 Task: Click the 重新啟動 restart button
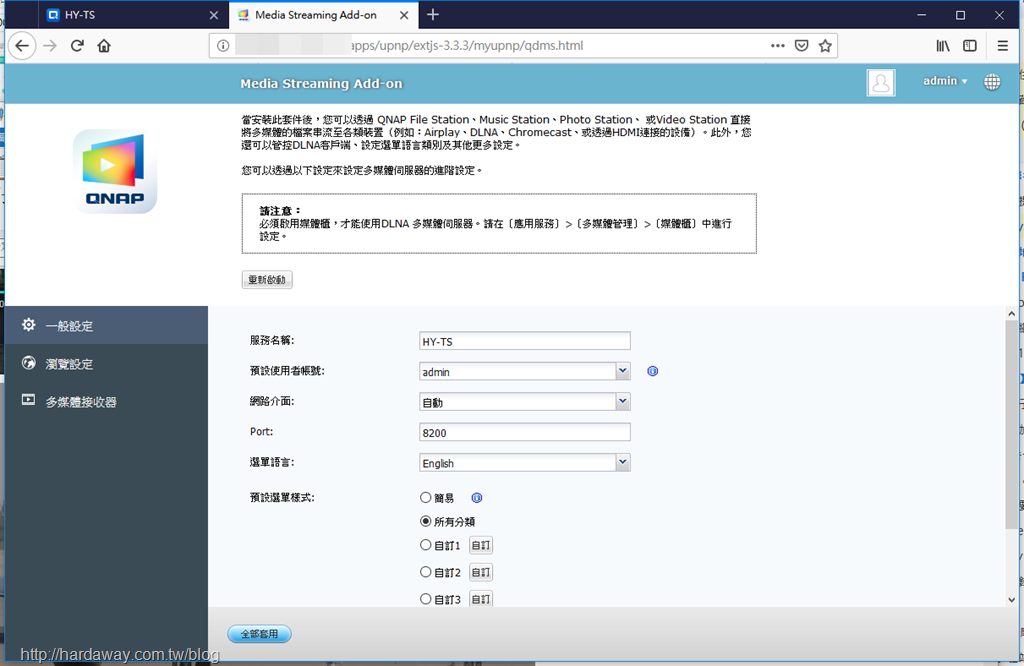pyautogui.click(x=267, y=279)
